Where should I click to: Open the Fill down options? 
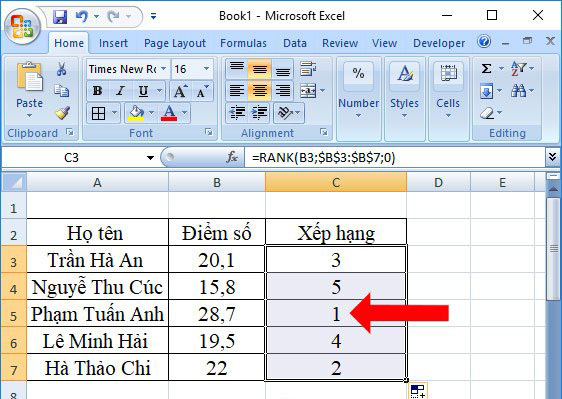(490, 91)
